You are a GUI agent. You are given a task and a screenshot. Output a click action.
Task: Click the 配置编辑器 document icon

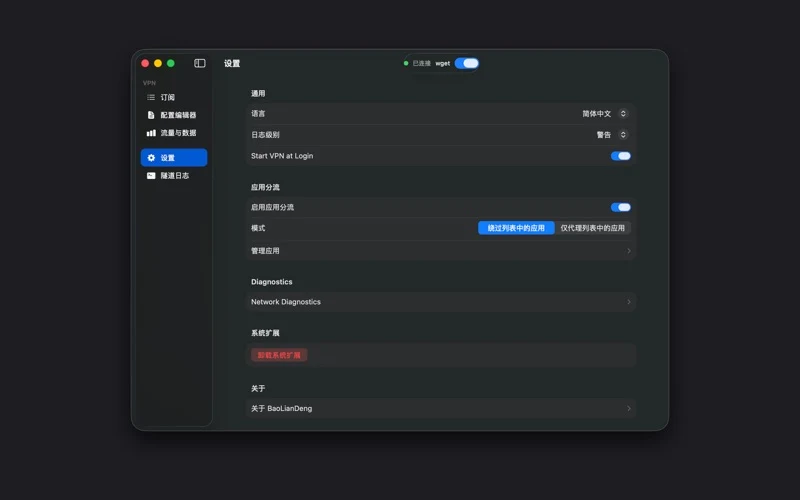tap(151, 115)
